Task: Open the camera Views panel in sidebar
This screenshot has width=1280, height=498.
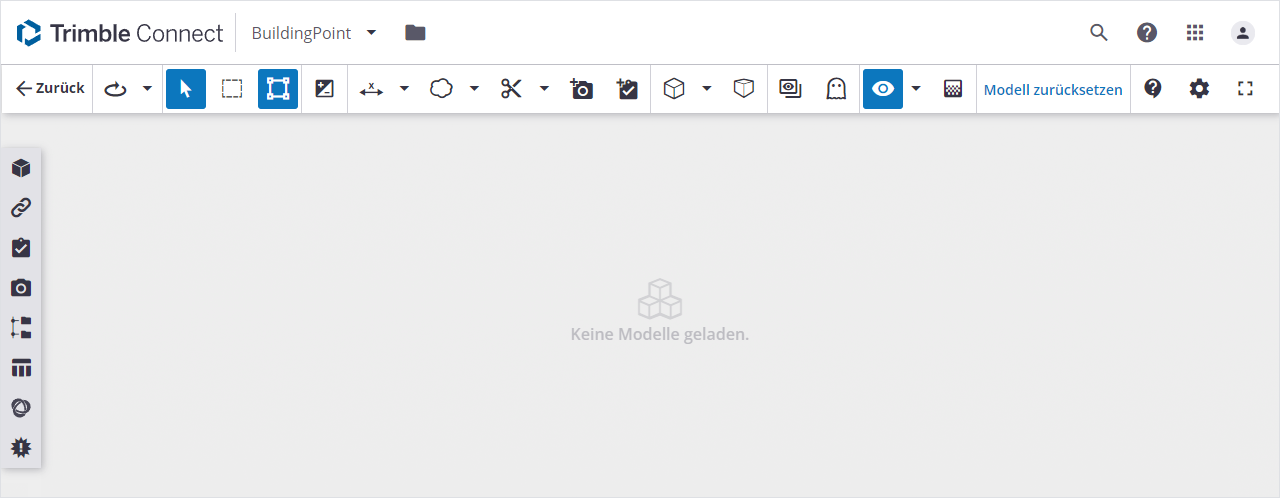Action: (x=21, y=288)
